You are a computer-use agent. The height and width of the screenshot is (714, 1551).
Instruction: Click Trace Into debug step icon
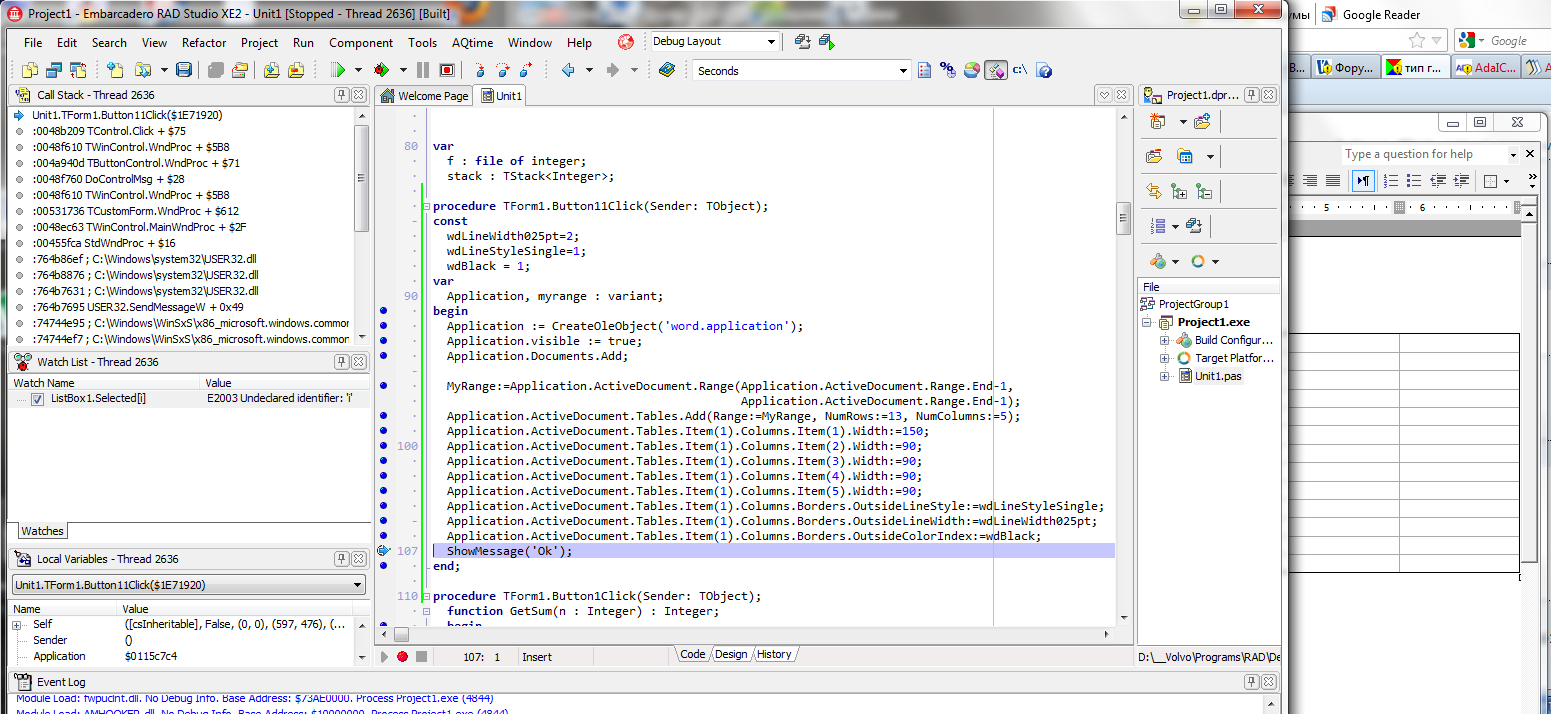(479, 70)
